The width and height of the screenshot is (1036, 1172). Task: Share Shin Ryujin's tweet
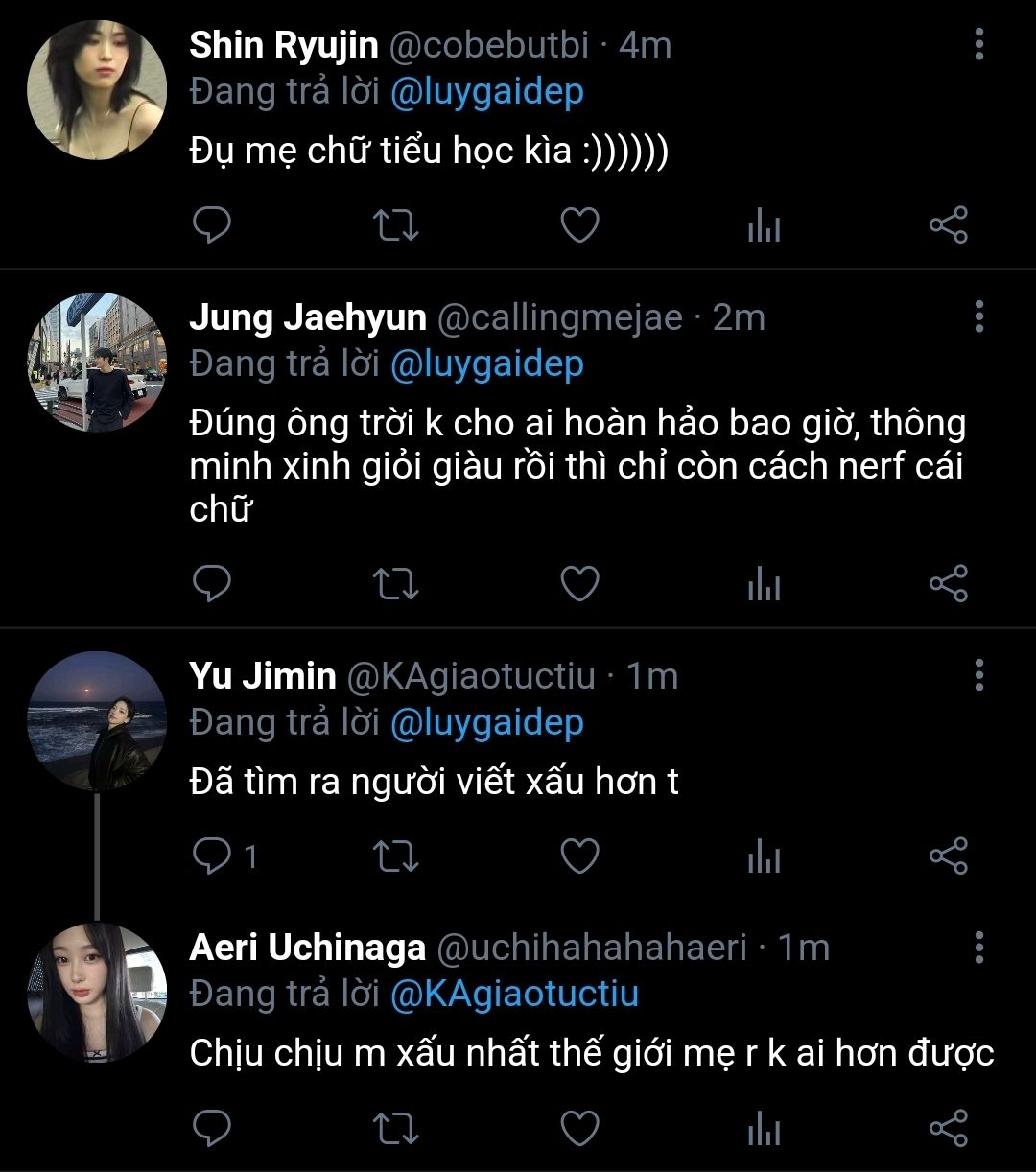(949, 225)
